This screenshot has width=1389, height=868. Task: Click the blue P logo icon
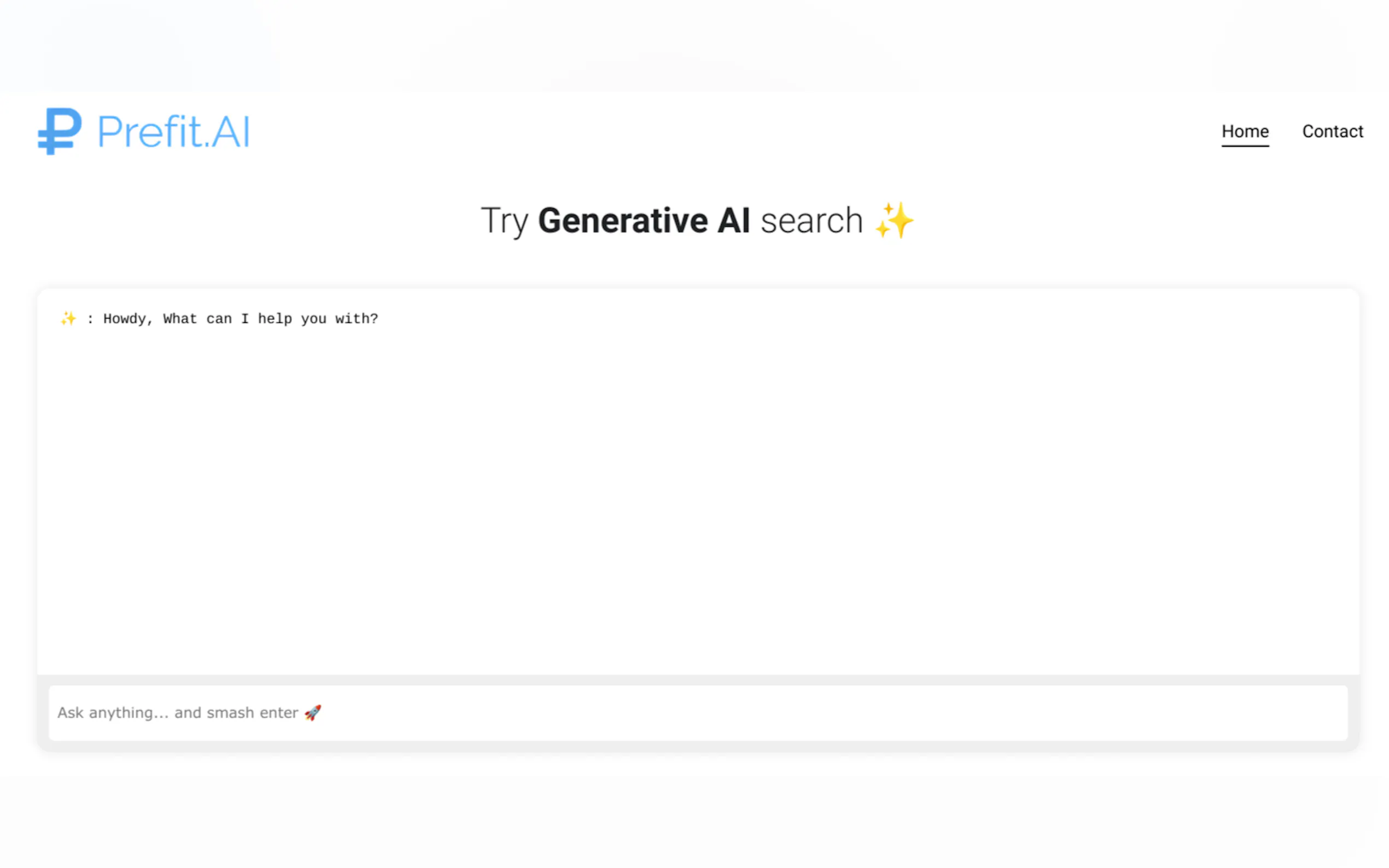[x=60, y=131]
